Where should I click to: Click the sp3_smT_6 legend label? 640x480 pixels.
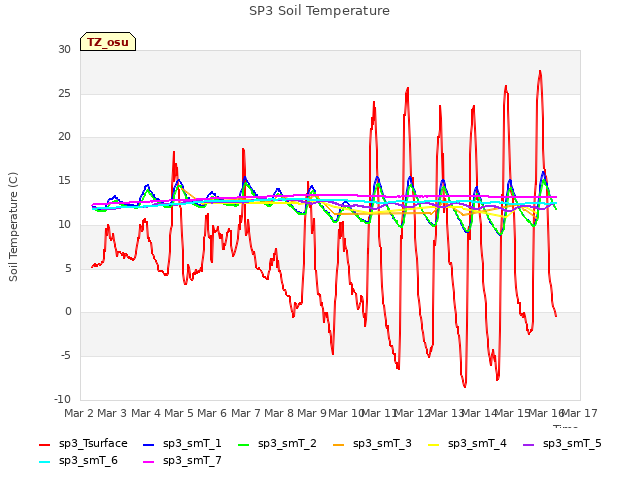pyautogui.click(x=88, y=460)
